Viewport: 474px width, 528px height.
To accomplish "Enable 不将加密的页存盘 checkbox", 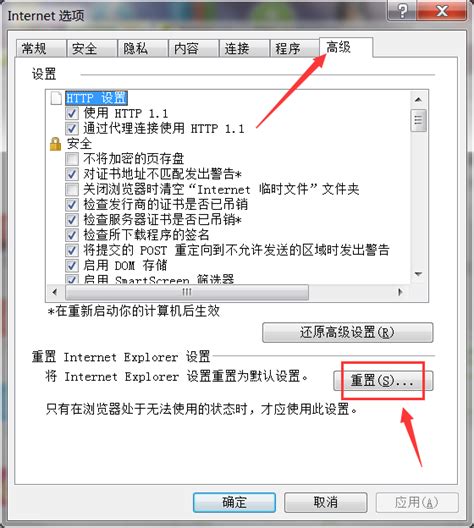I will pos(72,159).
